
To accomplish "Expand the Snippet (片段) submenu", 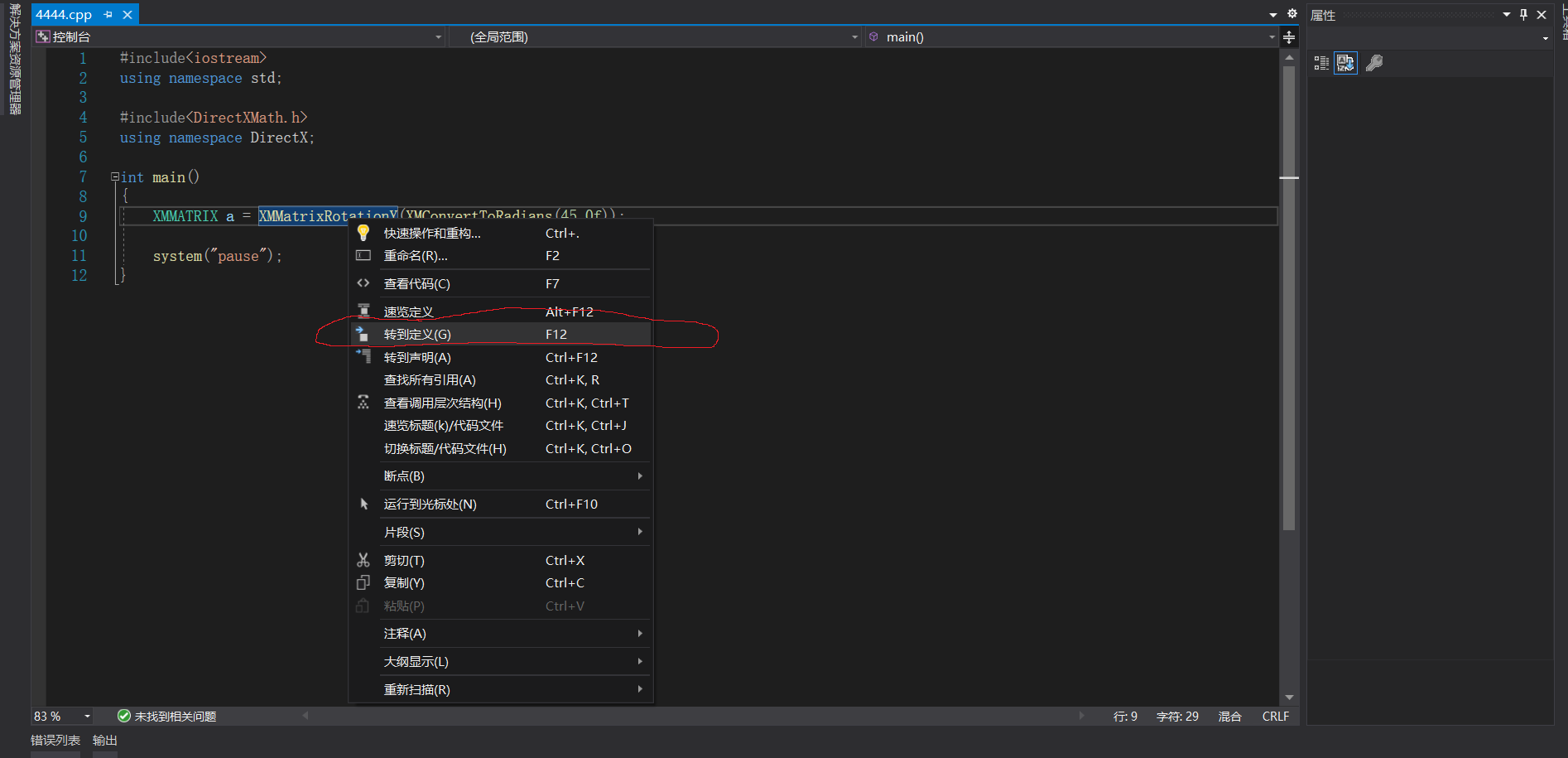I will point(501,533).
